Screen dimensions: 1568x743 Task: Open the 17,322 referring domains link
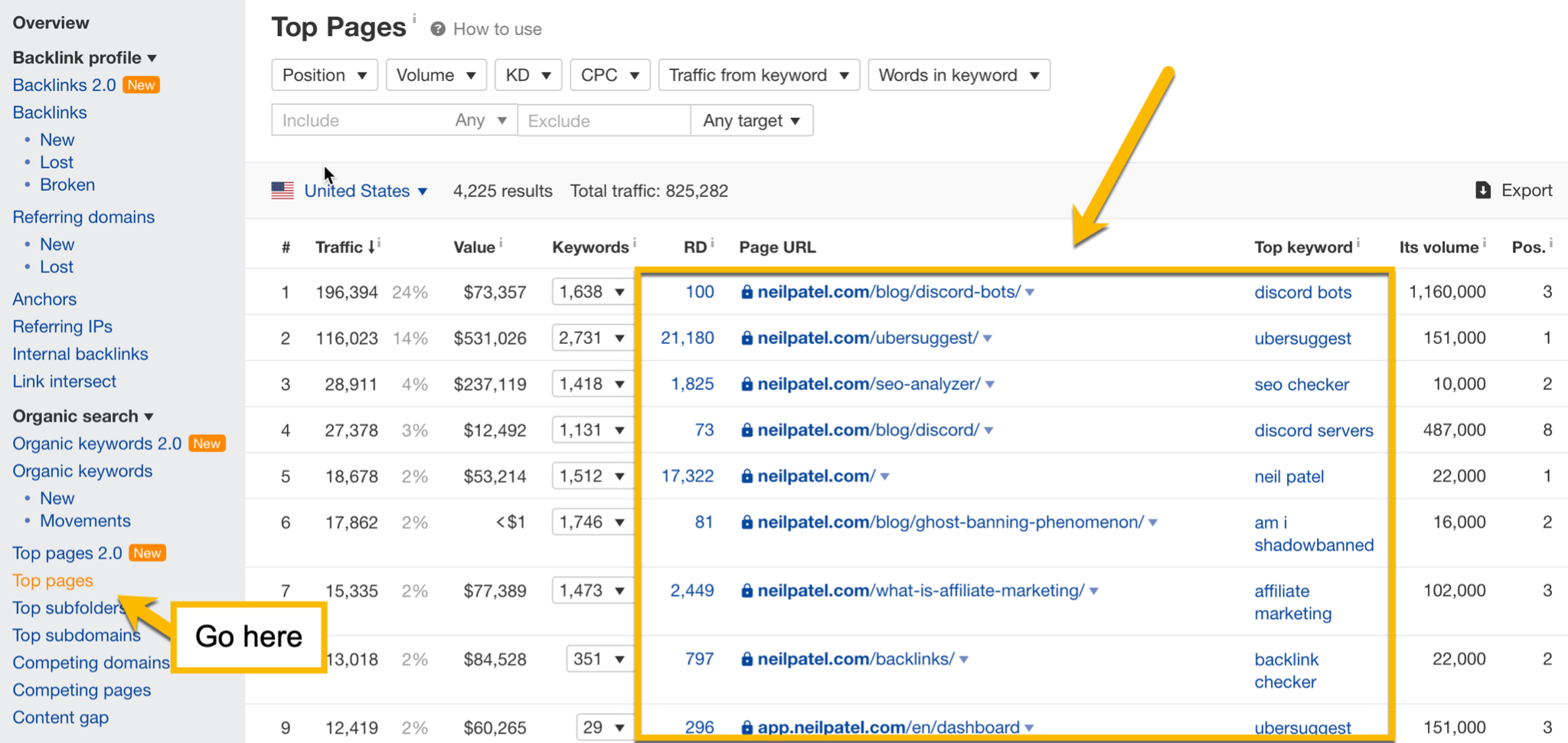pyautogui.click(x=687, y=476)
